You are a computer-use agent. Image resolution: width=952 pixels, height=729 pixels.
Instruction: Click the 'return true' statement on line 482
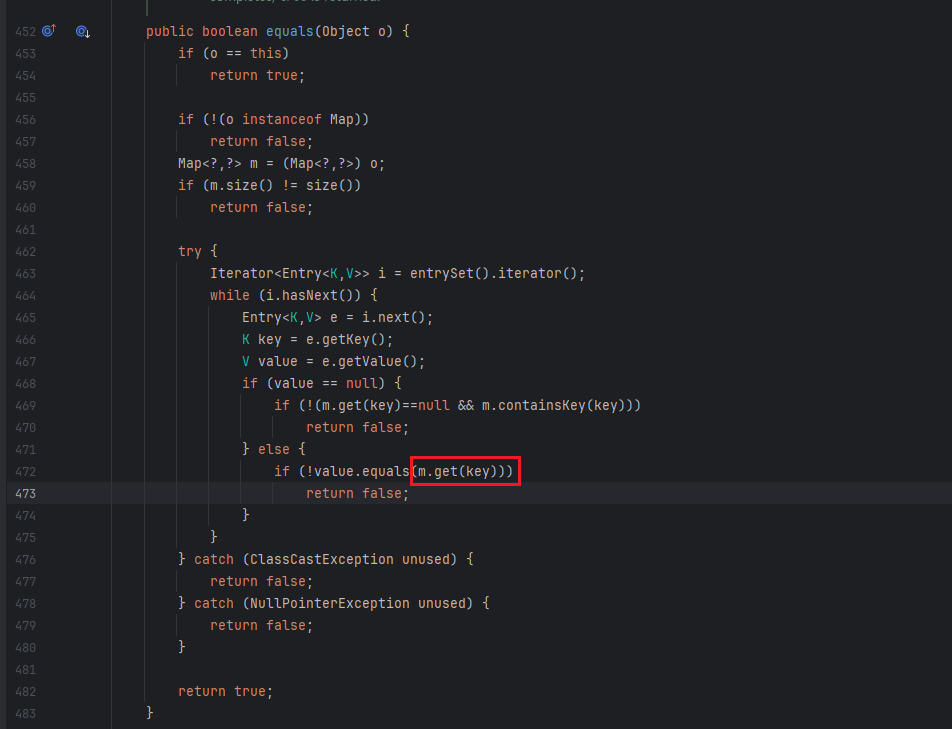pos(224,691)
